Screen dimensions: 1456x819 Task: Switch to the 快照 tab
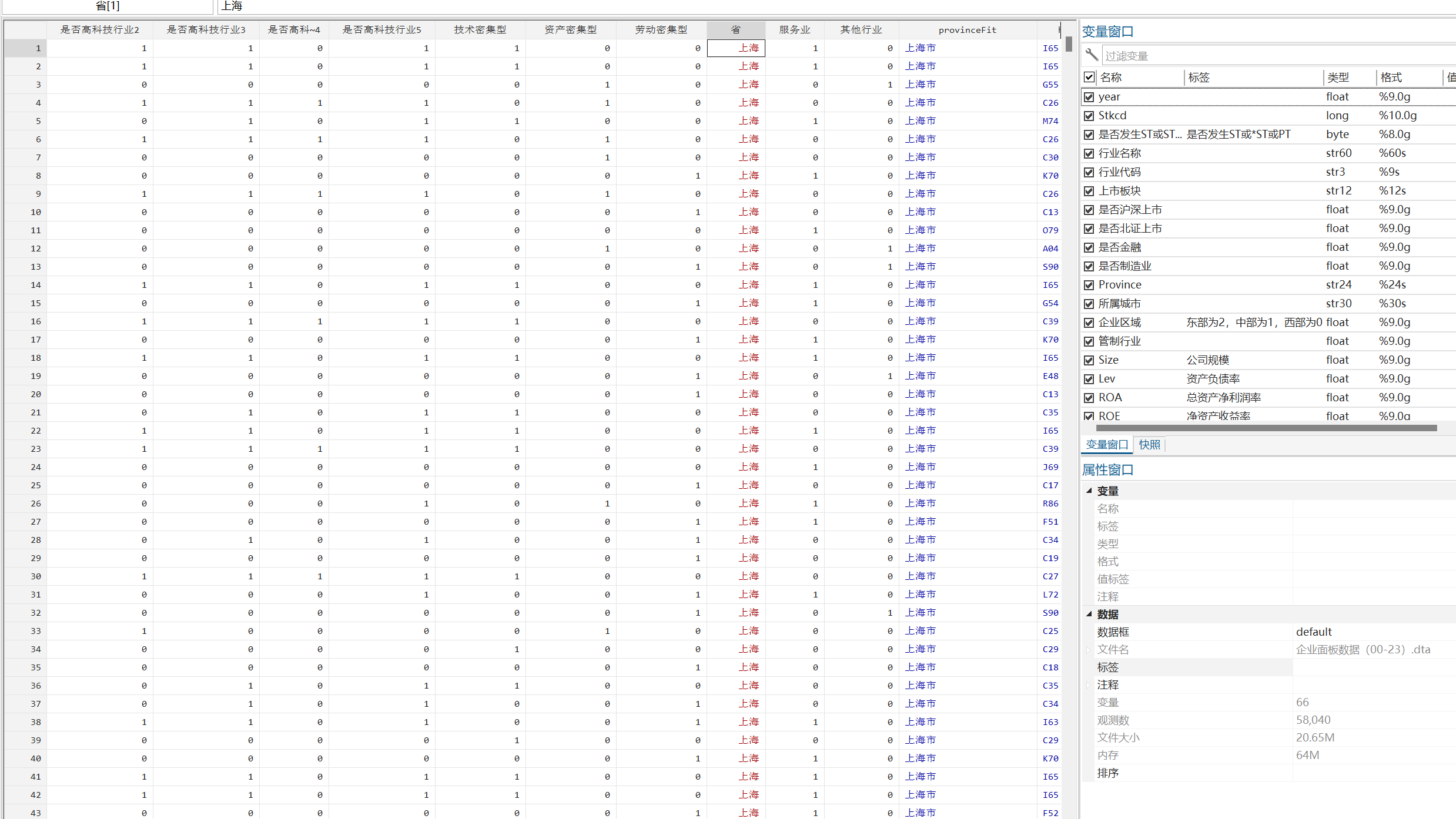(1149, 445)
